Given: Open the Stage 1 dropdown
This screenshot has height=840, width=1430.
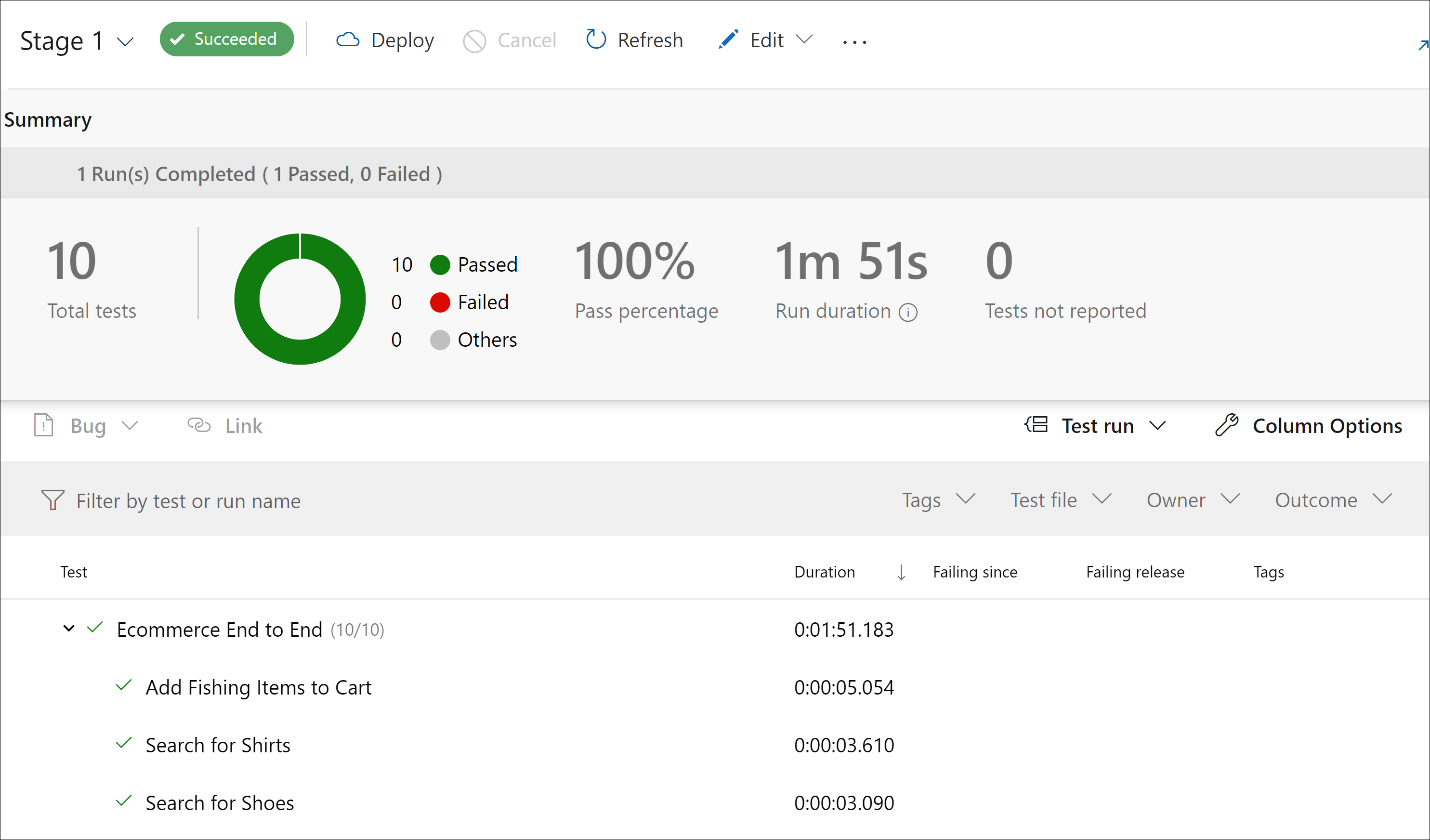Looking at the screenshot, I should click(124, 41).
